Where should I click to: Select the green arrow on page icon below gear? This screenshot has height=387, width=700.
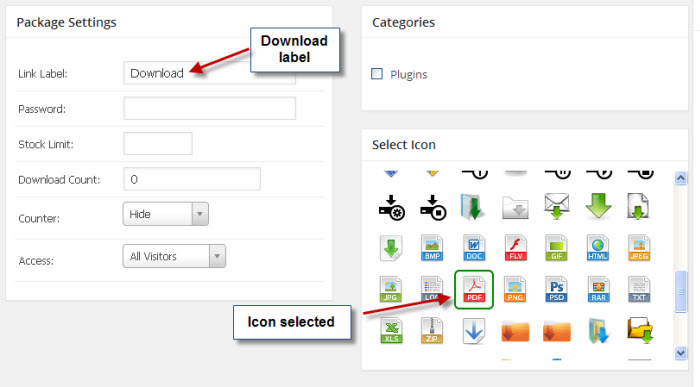[x=391, y=248]
